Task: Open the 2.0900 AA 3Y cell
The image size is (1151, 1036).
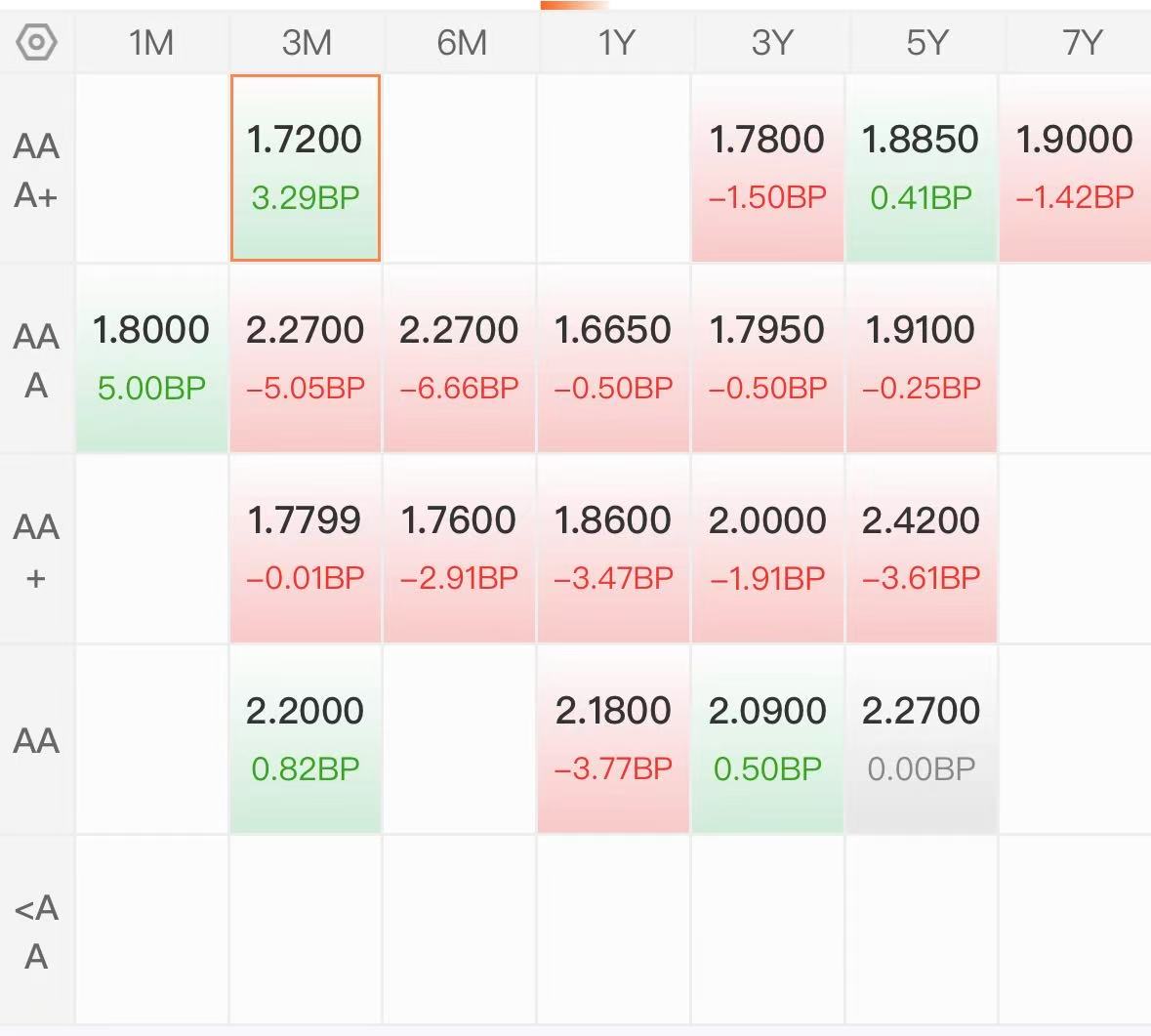Action: (x=767, y=739)
